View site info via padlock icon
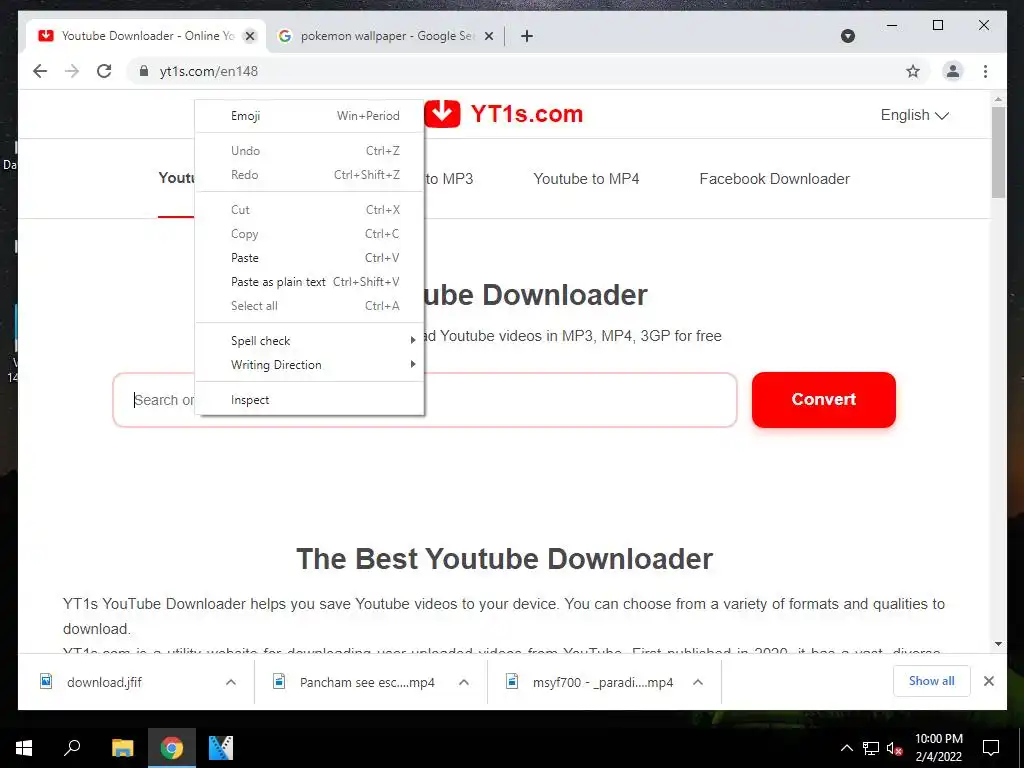The image size is (1024, 768). [144, 71]
